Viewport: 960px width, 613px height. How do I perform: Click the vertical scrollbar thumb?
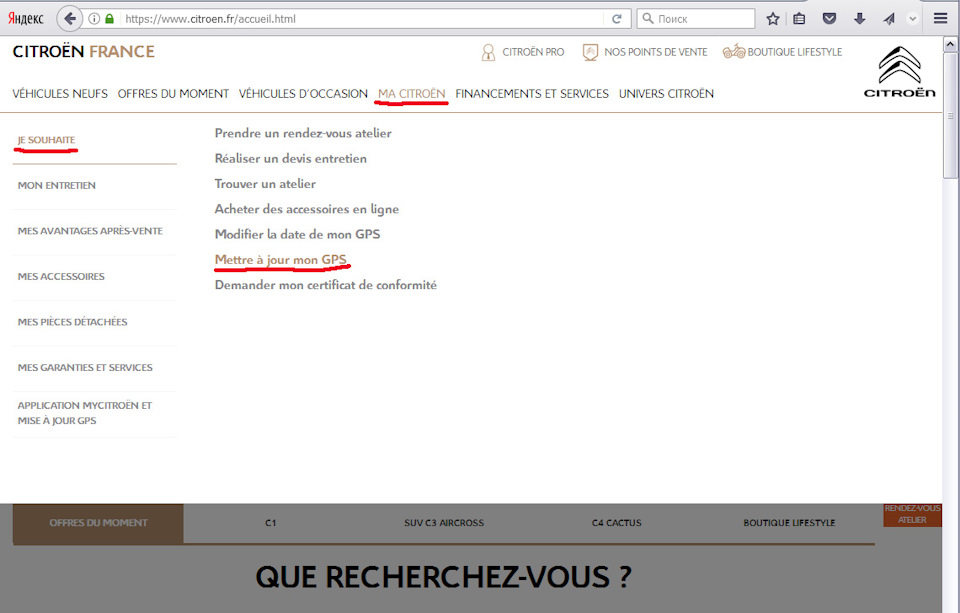[x=950, y=115]
